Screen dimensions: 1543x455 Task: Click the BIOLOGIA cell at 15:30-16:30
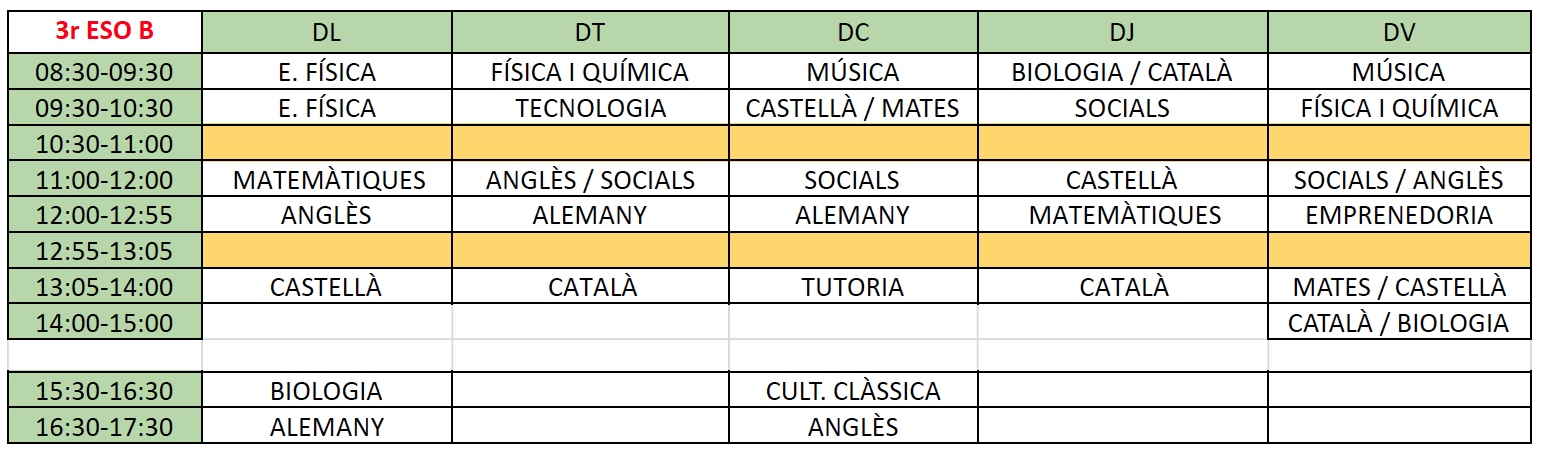coord(326,390)
